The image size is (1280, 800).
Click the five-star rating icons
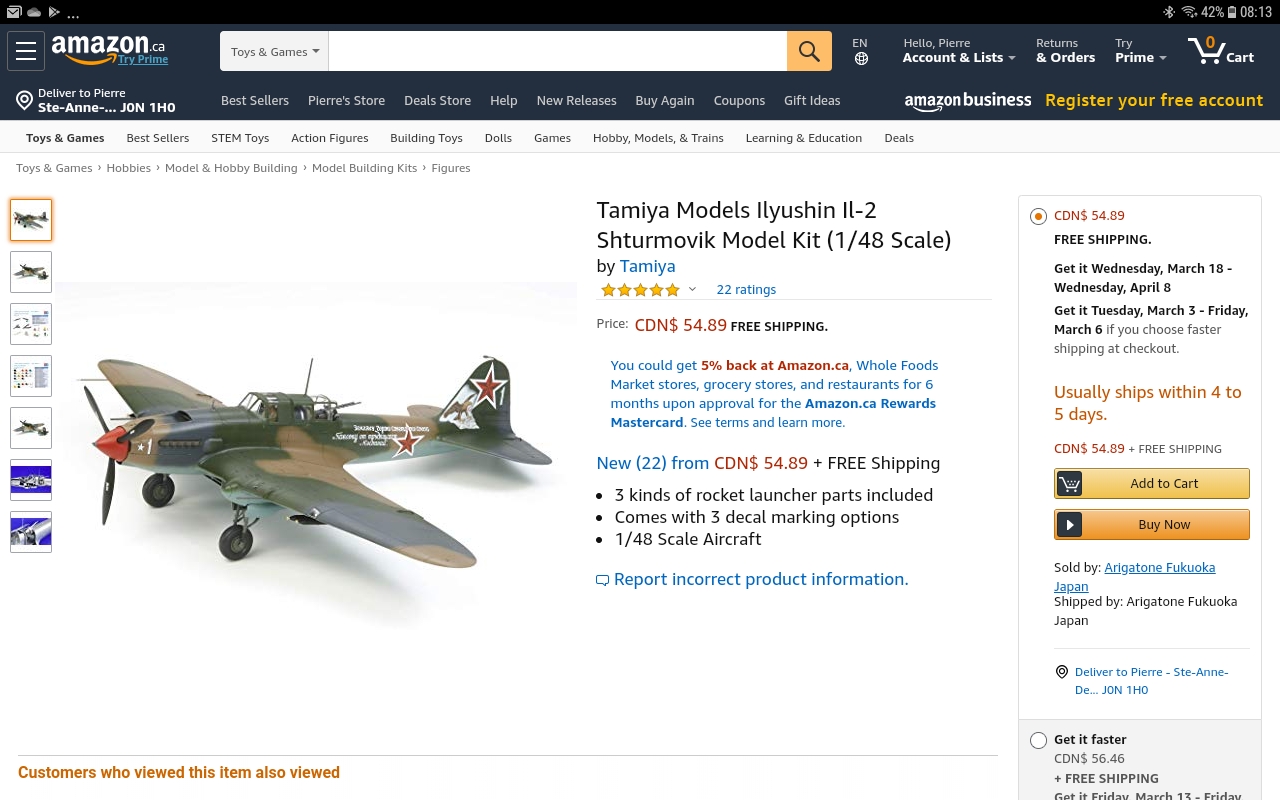(640, 290)
